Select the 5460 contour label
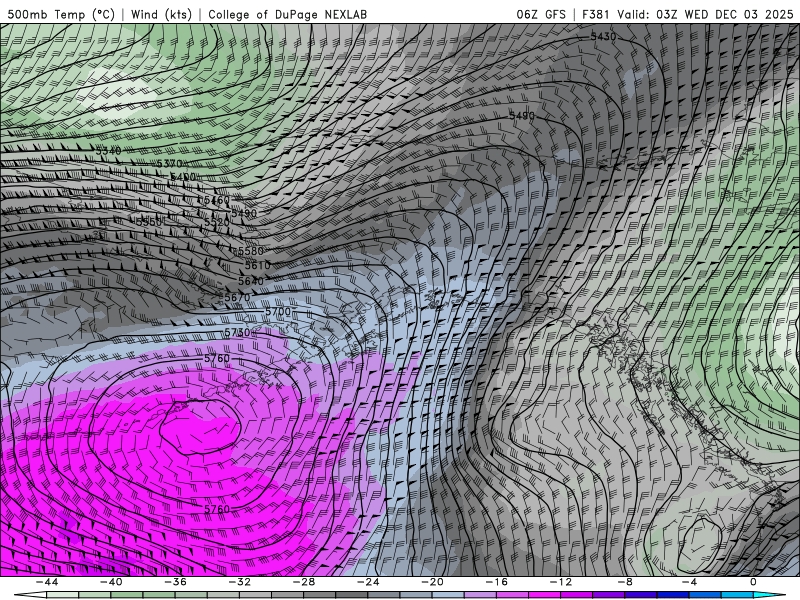This screenshot has height=600, width=800. click(217, 200)
